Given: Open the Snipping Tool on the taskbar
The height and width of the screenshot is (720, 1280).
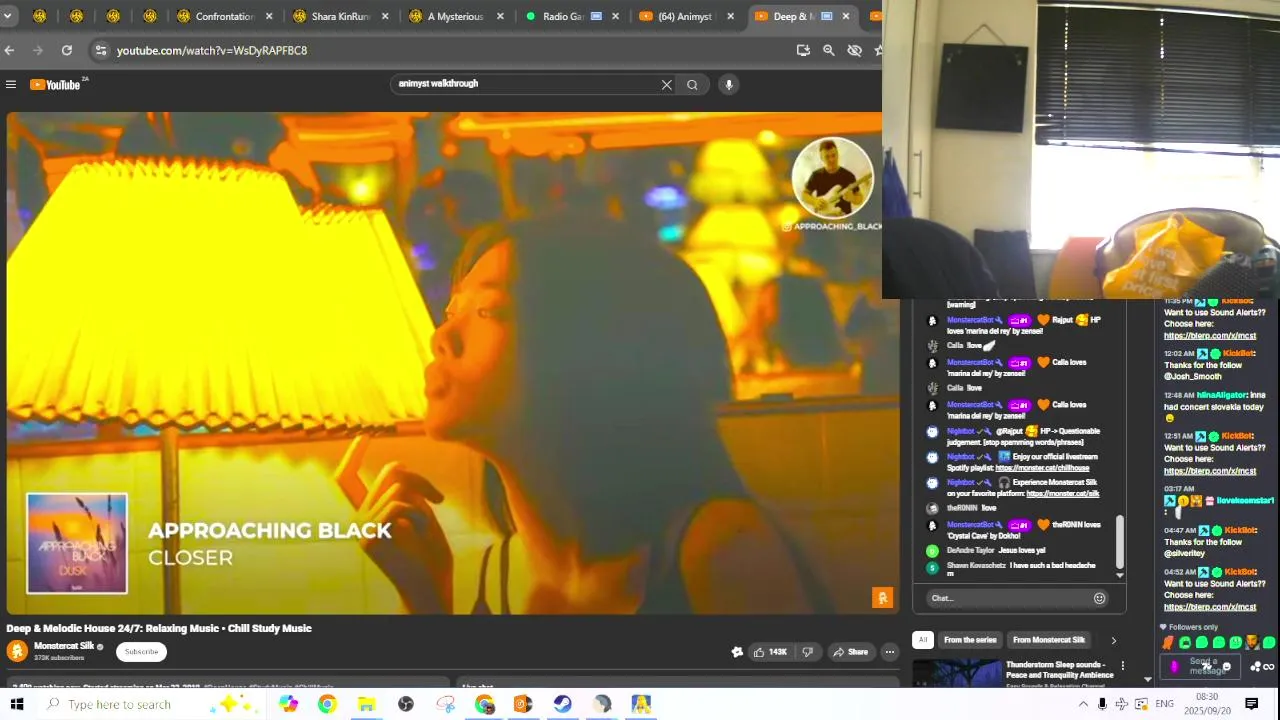Looking at the screenshot, I should 445,704.
